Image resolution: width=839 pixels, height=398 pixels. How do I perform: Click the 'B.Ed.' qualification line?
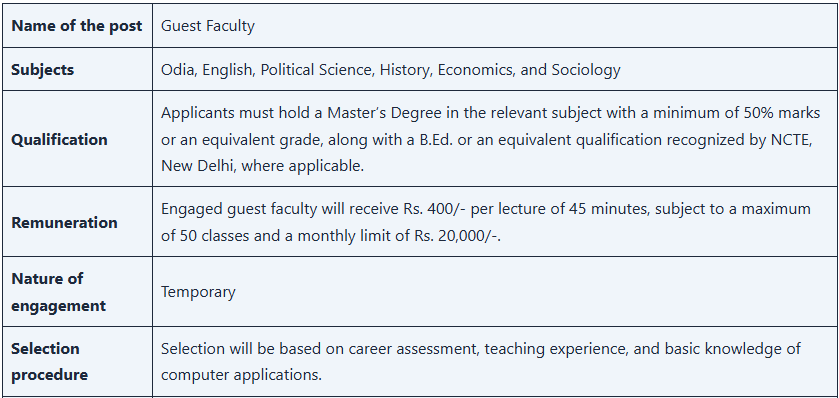coord(487,140)
